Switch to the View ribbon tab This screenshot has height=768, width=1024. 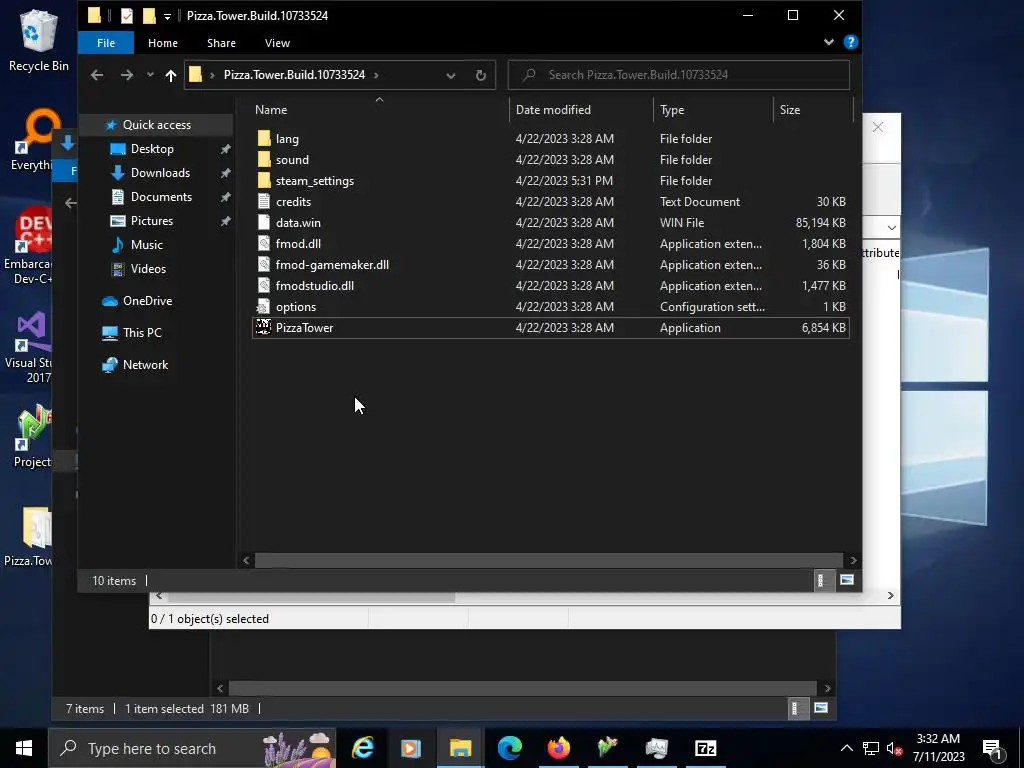pos(278,43)
